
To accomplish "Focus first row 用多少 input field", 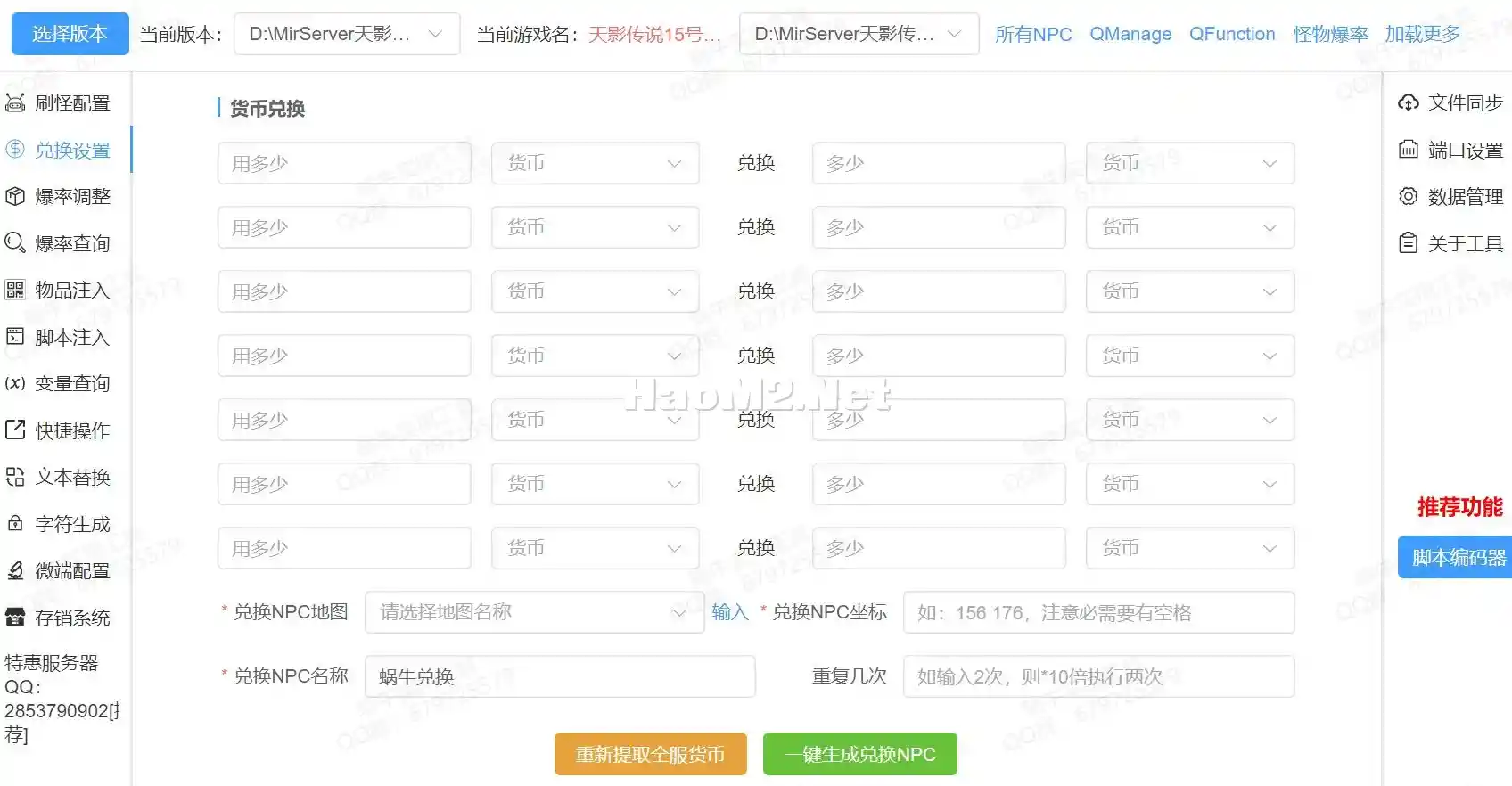I will point(344,163).
